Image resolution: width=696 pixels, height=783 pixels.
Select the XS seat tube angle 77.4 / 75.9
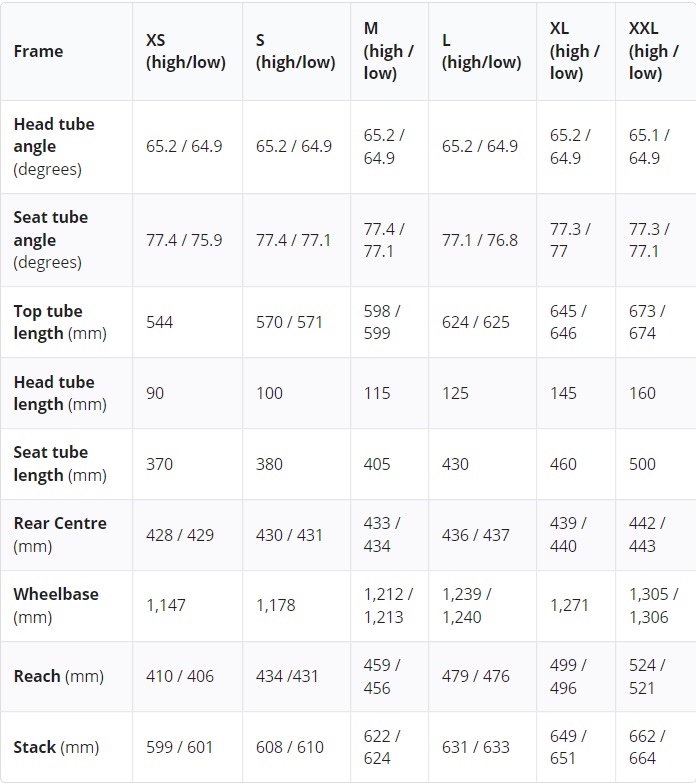point(184,240)
